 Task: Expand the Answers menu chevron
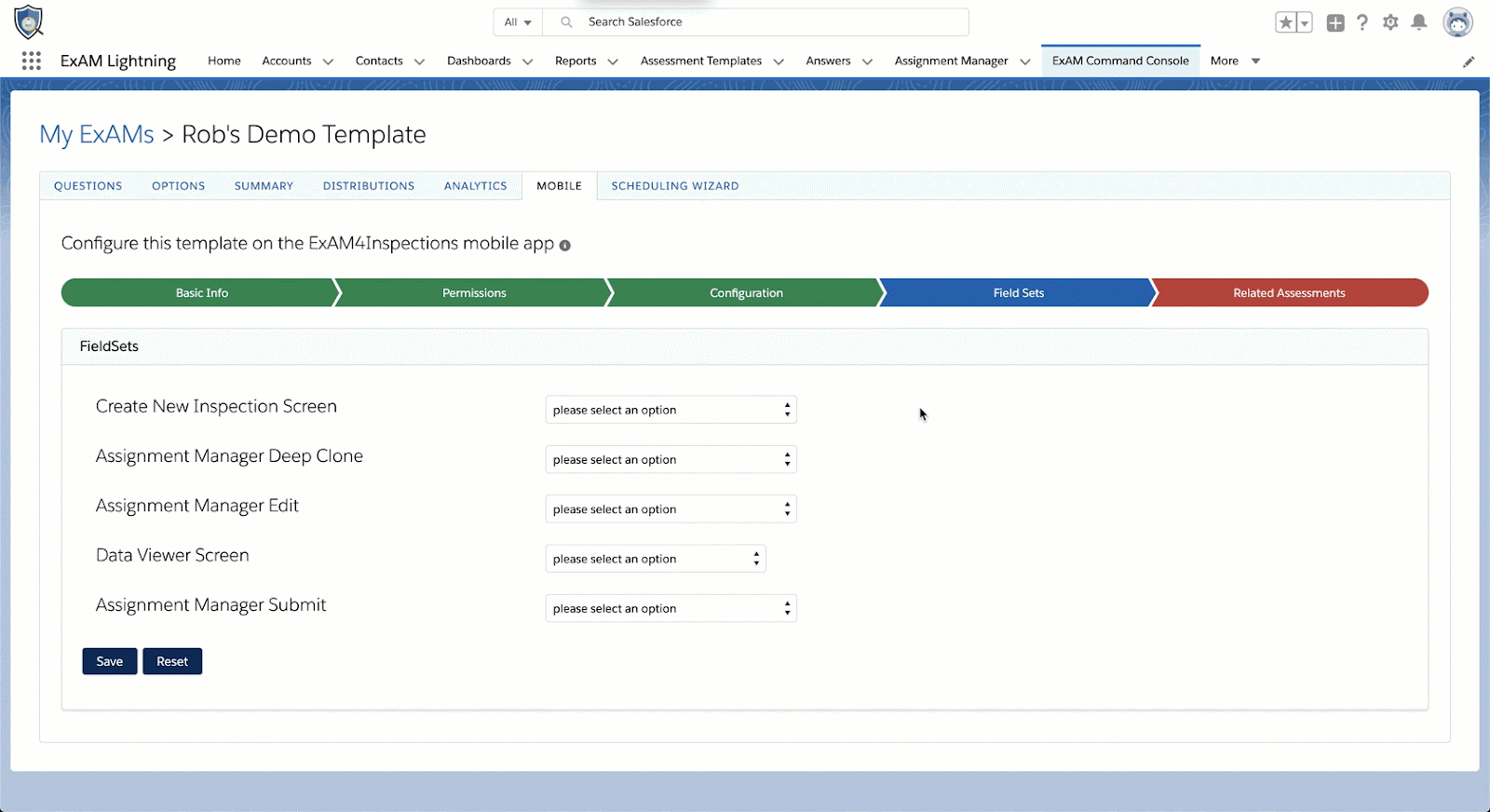pos(867,61)
